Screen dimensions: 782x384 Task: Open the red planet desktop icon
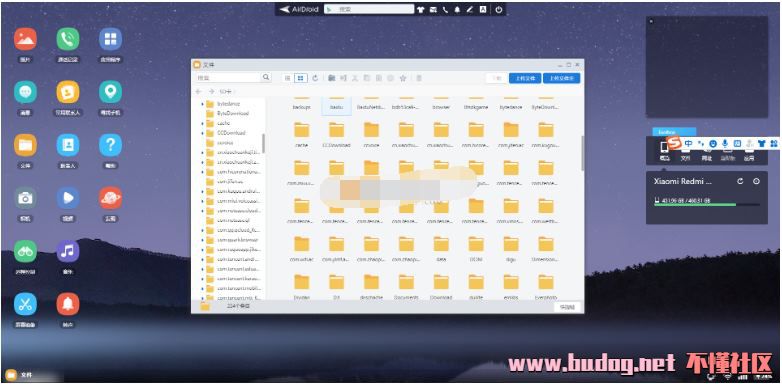(110, 198)
